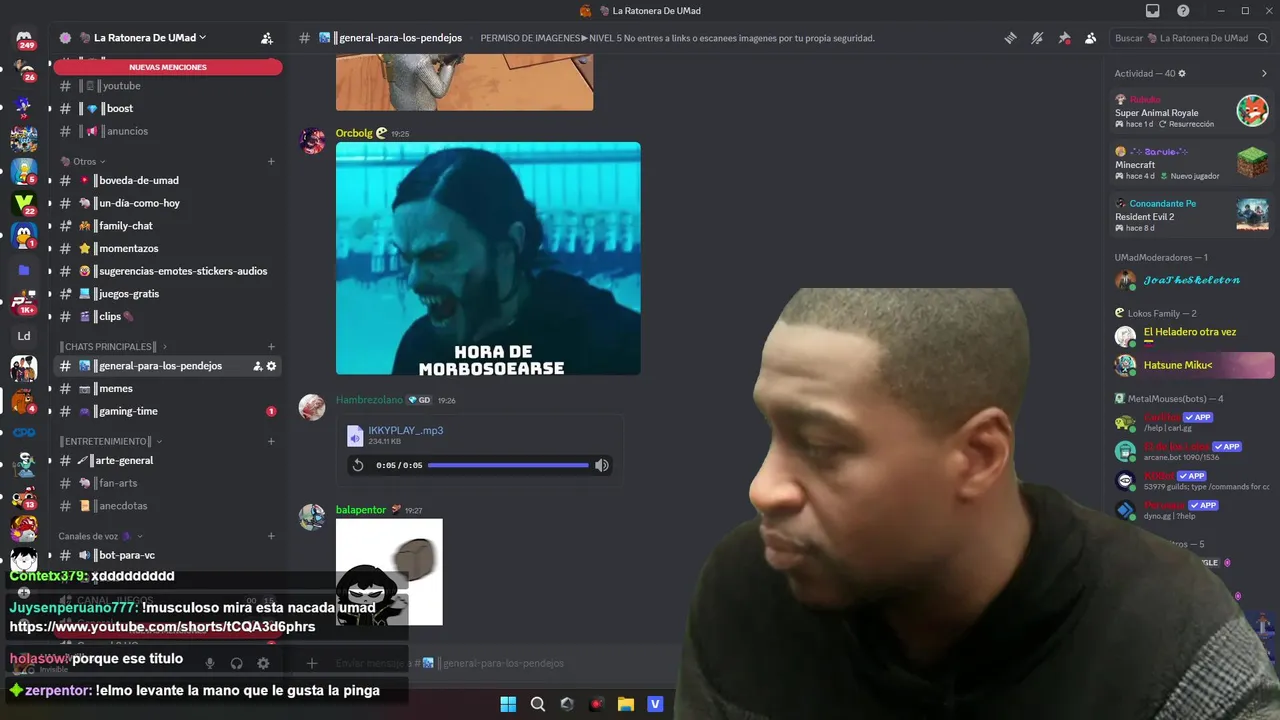
Task: Open the inbox icon in title bar
Action: [x=1153, y=11]
